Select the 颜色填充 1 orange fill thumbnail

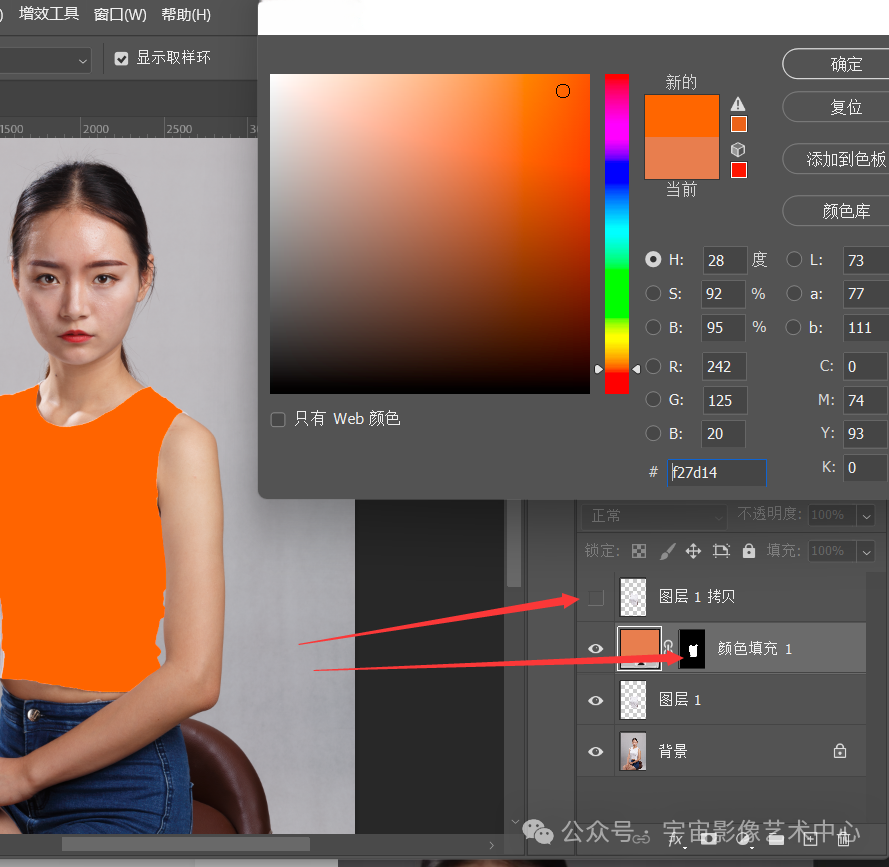tap(639, 649)
